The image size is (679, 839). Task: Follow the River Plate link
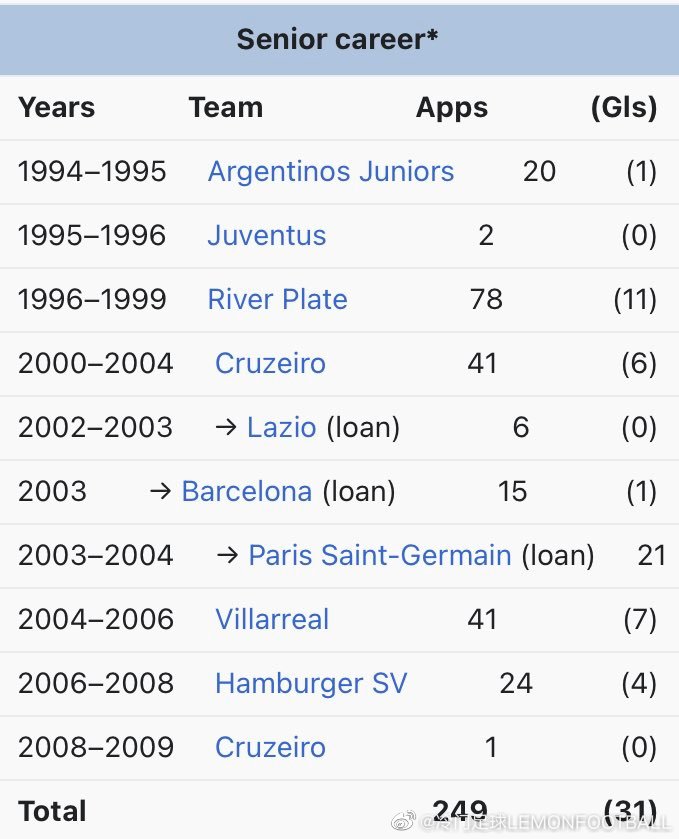(x=277, y=299)
